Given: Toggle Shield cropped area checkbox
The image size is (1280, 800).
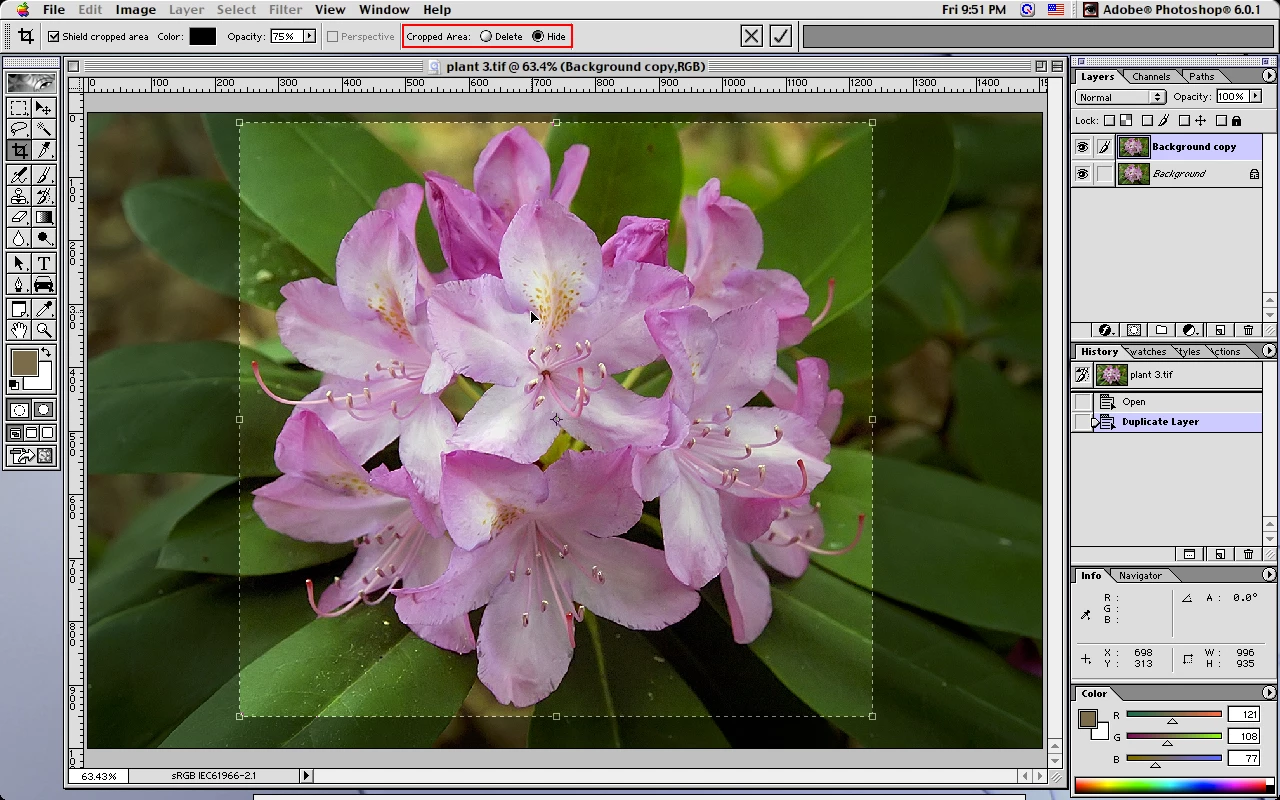Looking at the screenshot, I should coord(54,36).
